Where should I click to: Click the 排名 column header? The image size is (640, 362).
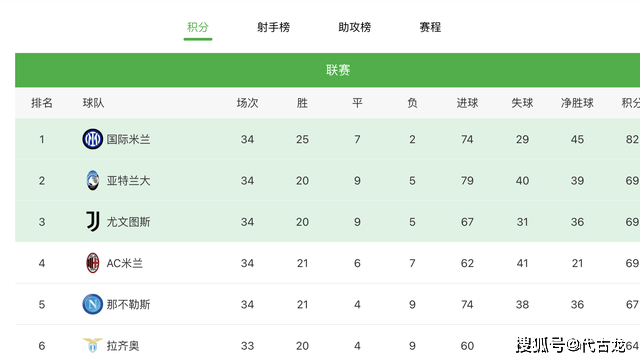click(42, 103)
